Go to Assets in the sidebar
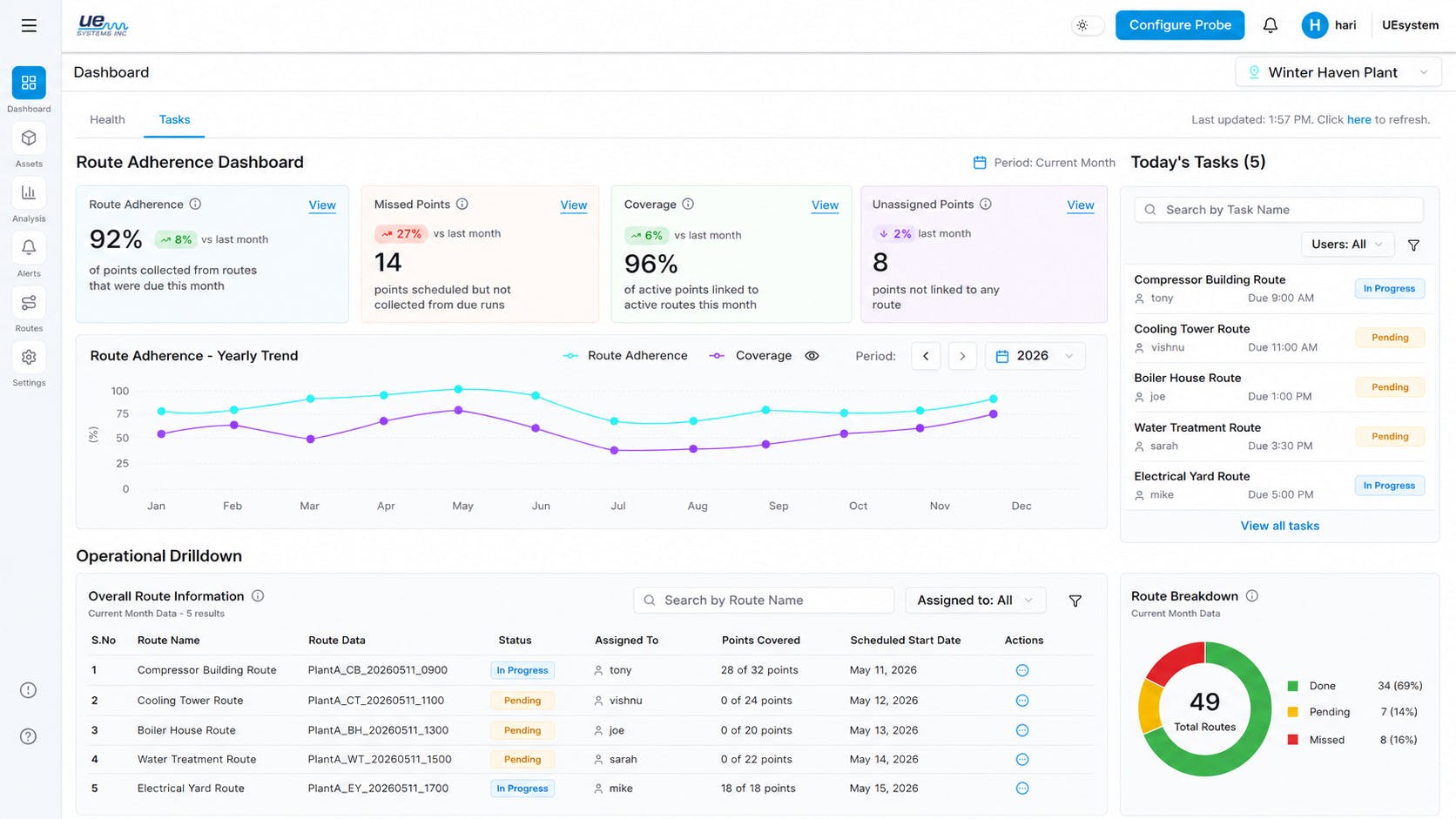This screenshot has height=819, width=1456. coord(29,138)
